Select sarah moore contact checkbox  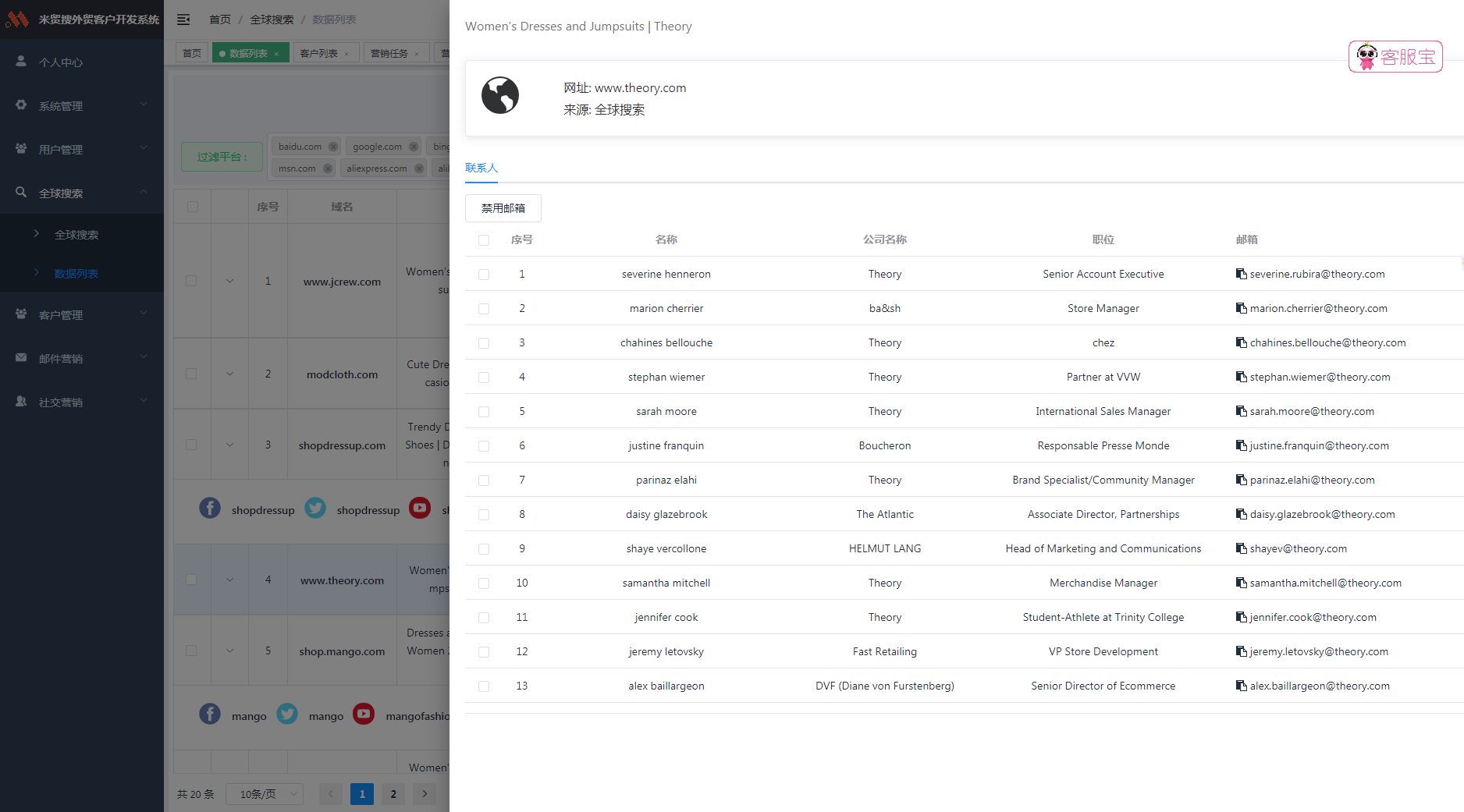click(x=484, y=412)
